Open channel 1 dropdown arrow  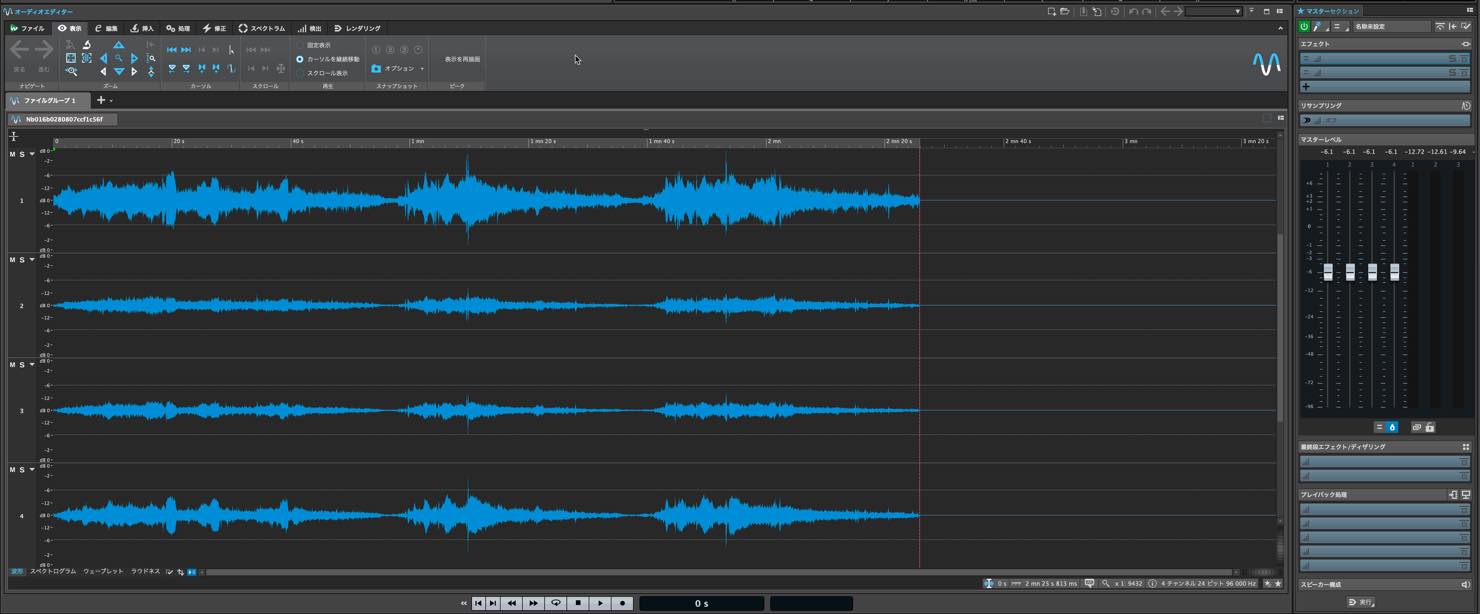click(x=32, y=154)
